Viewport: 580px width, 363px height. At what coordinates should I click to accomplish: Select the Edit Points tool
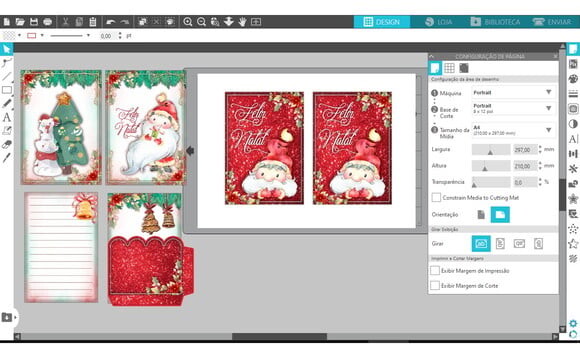tap(7, 62)
